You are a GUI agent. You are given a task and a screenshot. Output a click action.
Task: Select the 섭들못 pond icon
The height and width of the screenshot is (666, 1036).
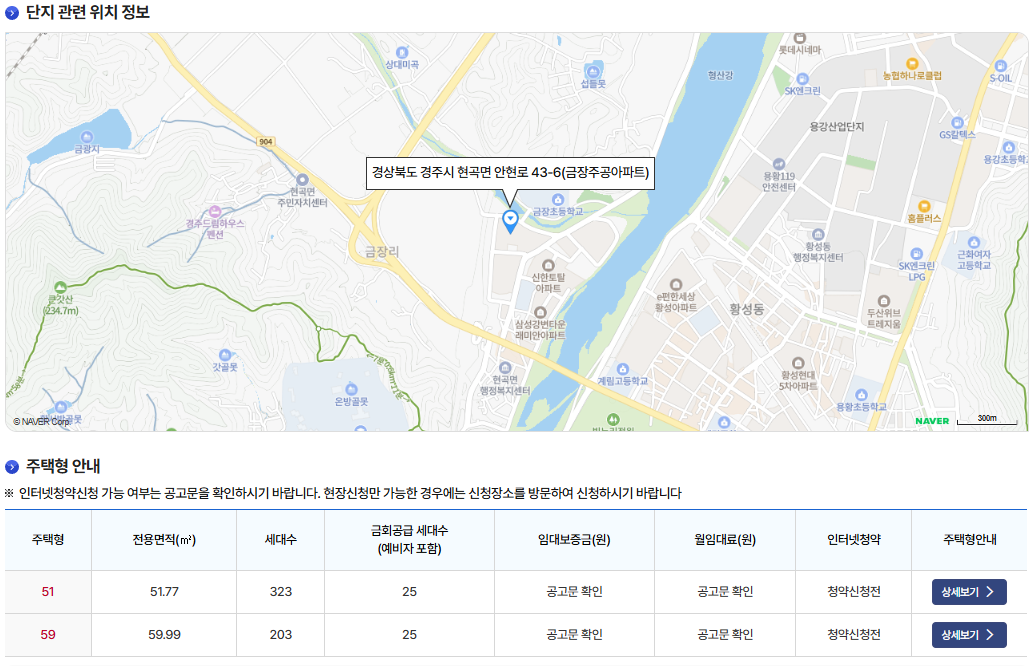pos(593,71)
